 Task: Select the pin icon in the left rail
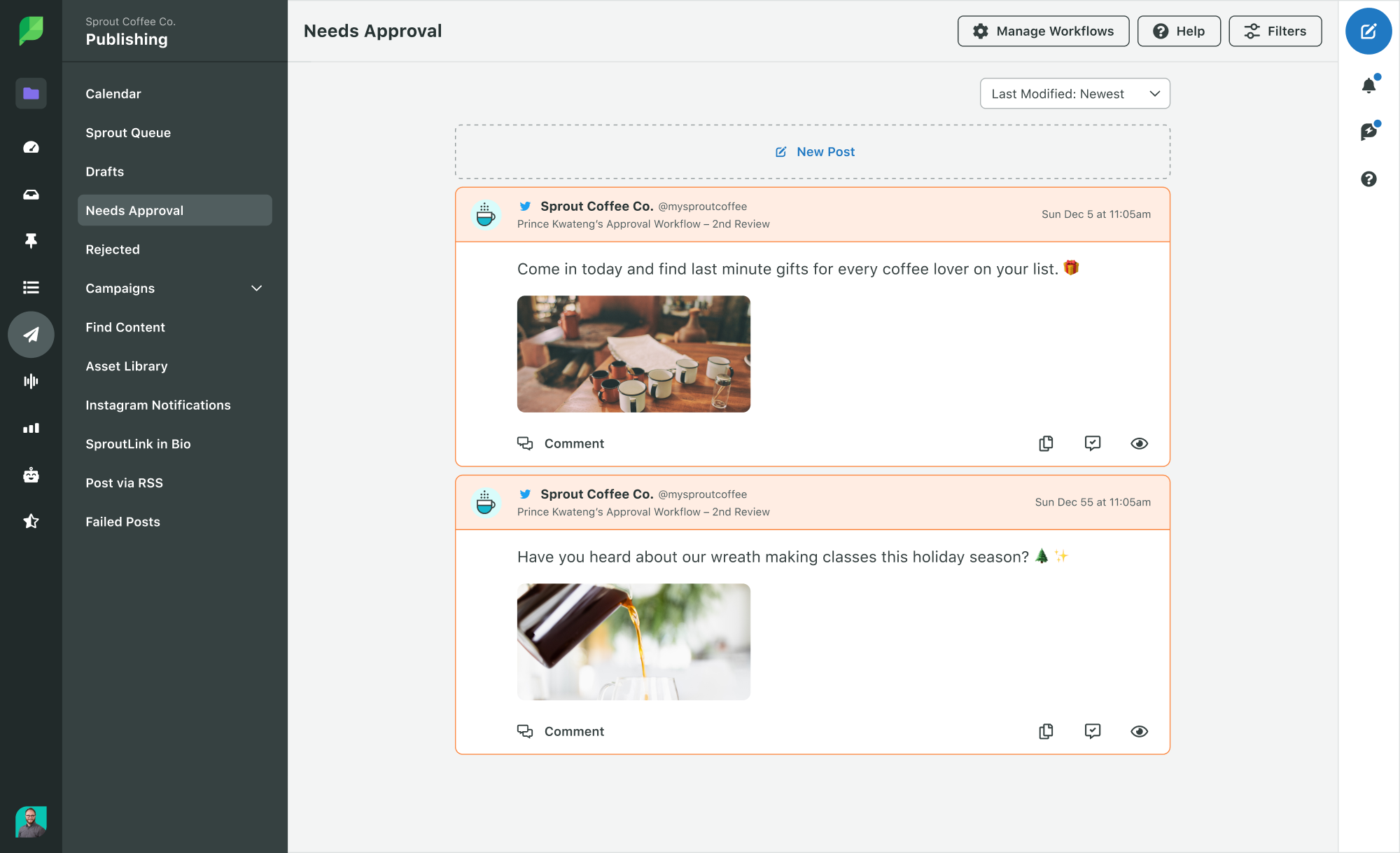click(31, 241)
